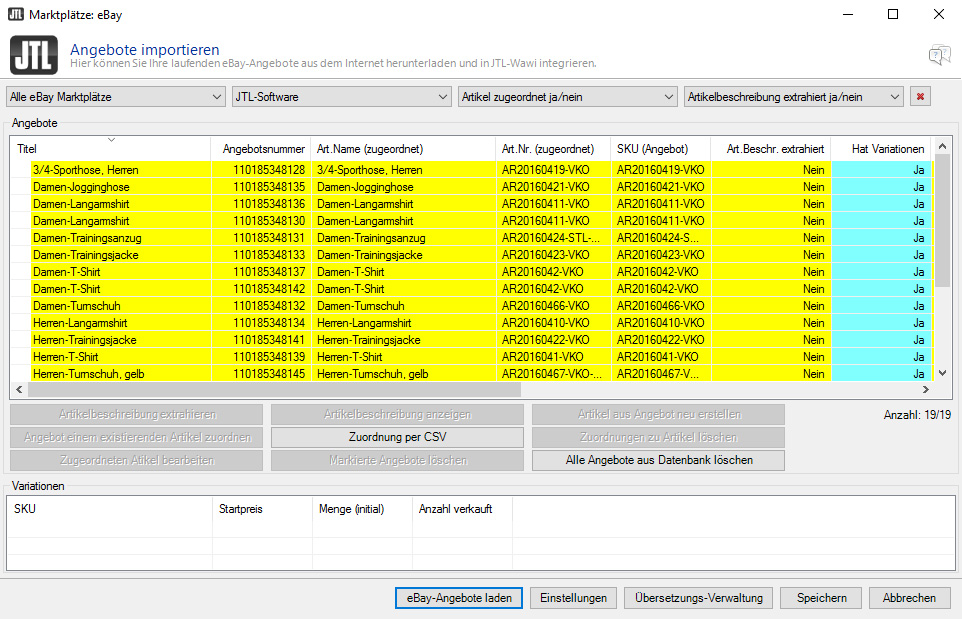Click the JTL logo next to Angebote importieren
The height and width of the screenshot is (619, 962).
click(x=33, y=55)
